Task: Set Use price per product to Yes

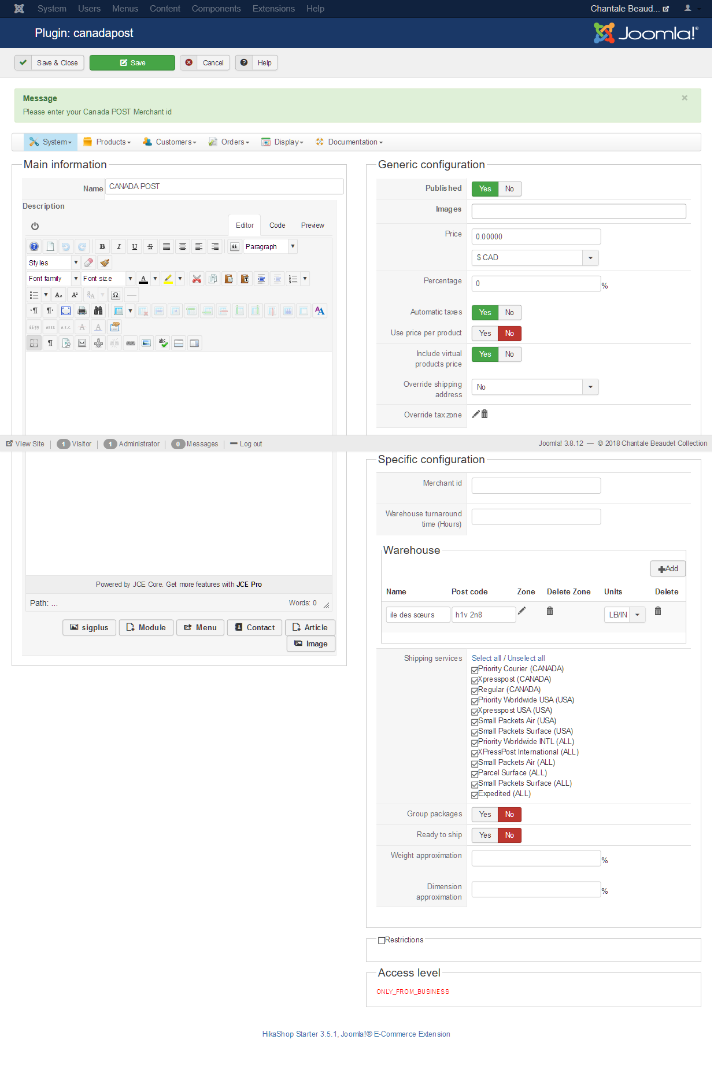Action: pos(485,333)
